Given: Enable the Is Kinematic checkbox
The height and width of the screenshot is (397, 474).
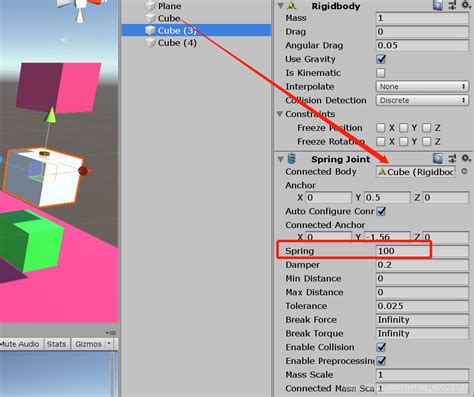Looking at the screenshot, I should pyautogui.click(x=381, y=73).
